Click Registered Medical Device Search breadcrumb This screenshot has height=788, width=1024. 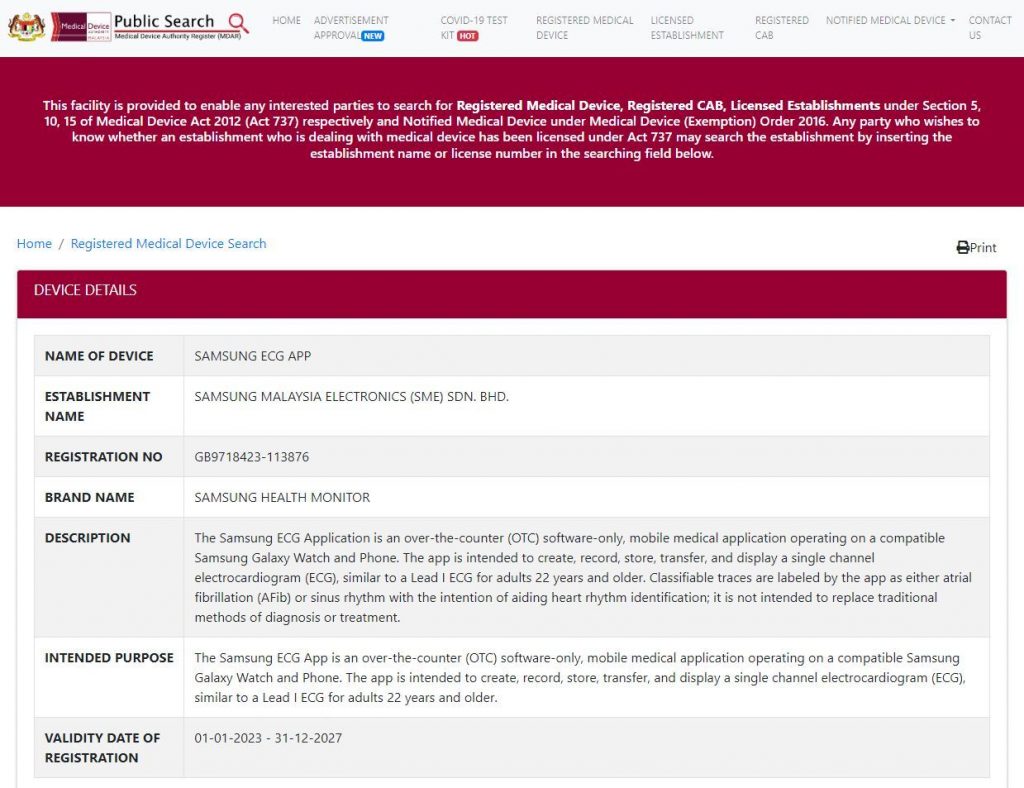pyautogui.click(x=168, y=244)
